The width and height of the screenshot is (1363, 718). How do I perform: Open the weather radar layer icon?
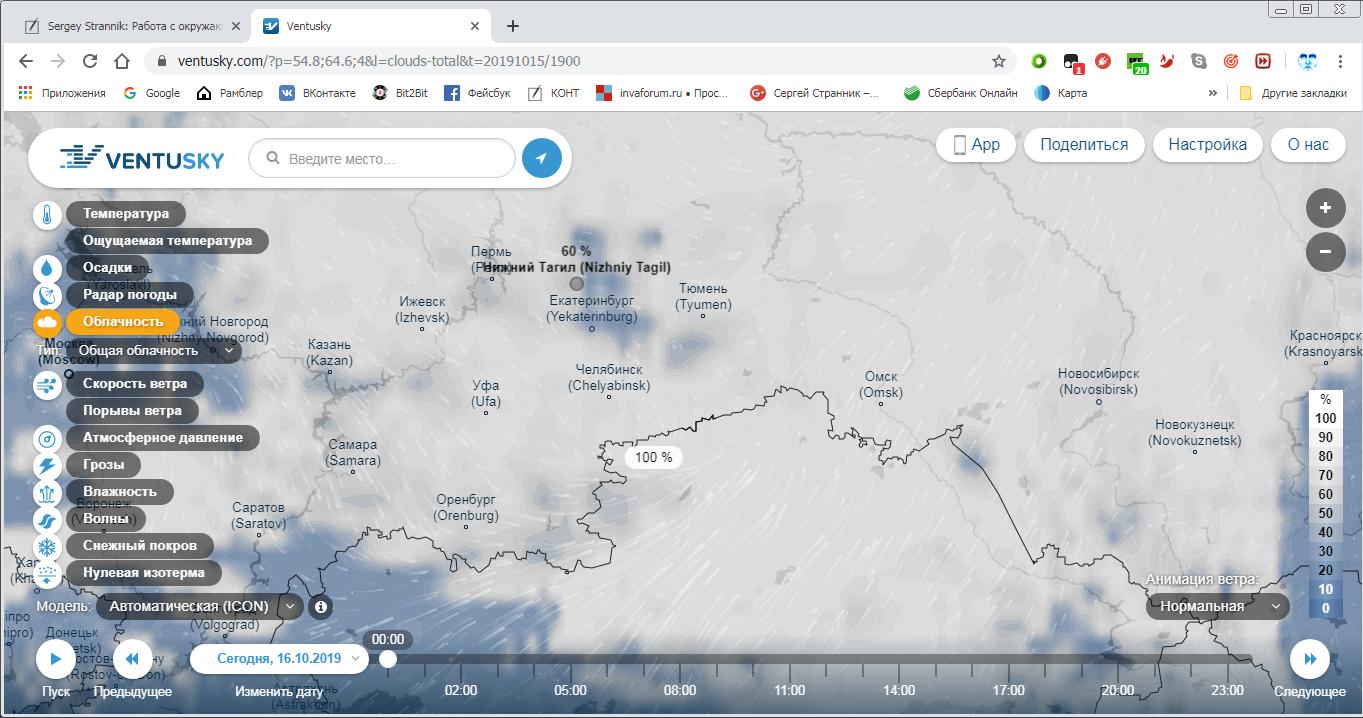click(47, 296)
